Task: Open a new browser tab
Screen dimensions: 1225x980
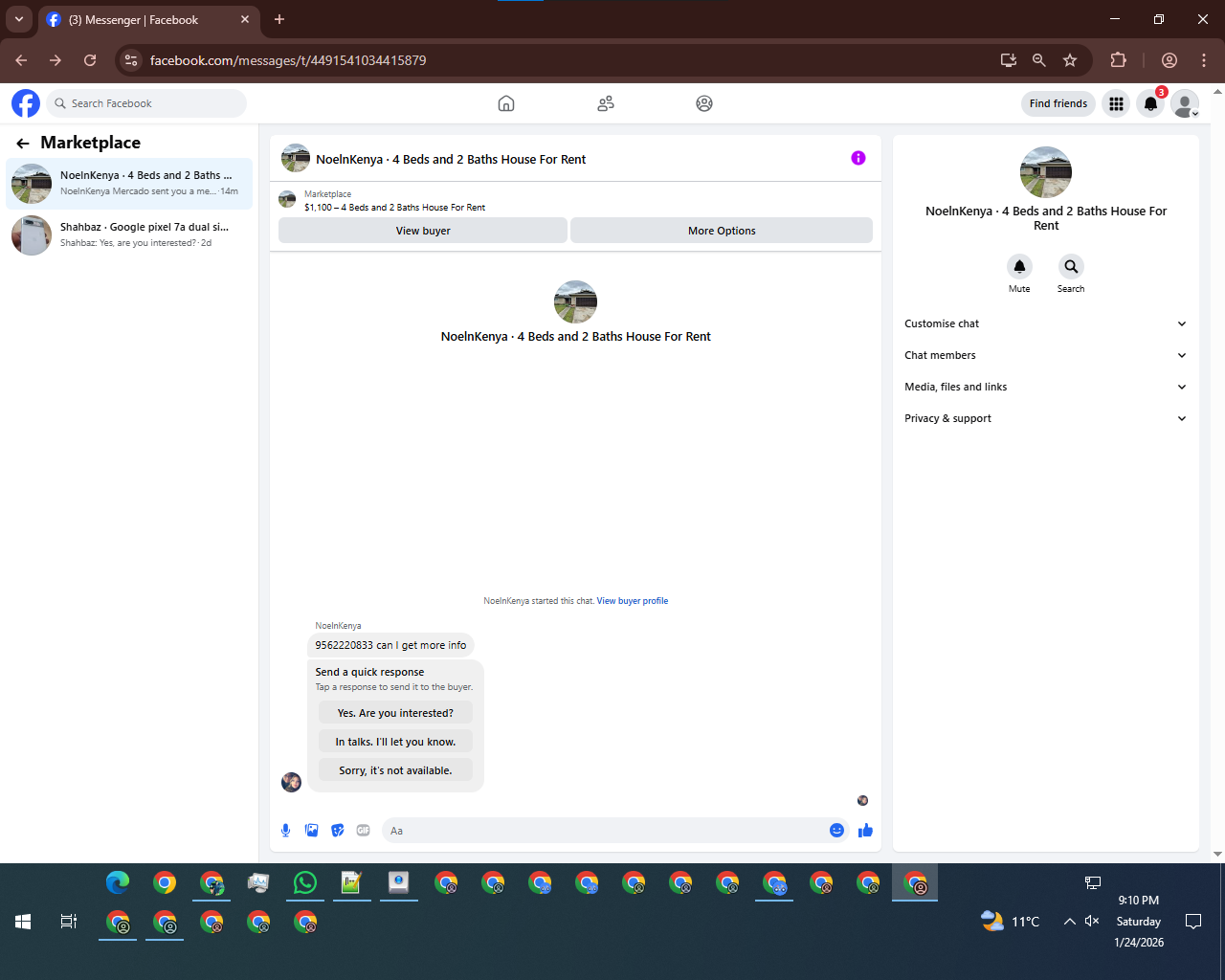Action: click(279, 19)
